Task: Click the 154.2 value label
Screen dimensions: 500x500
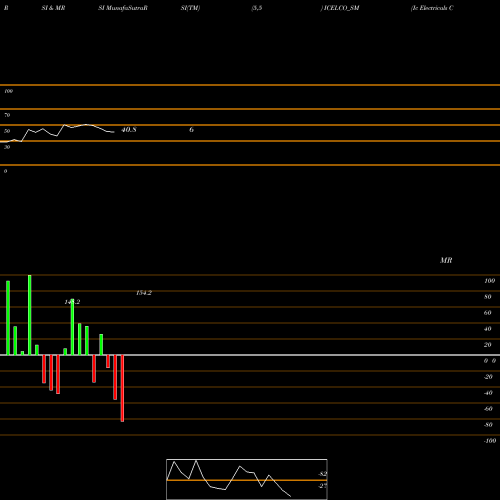Action: (x=144, y=293)
